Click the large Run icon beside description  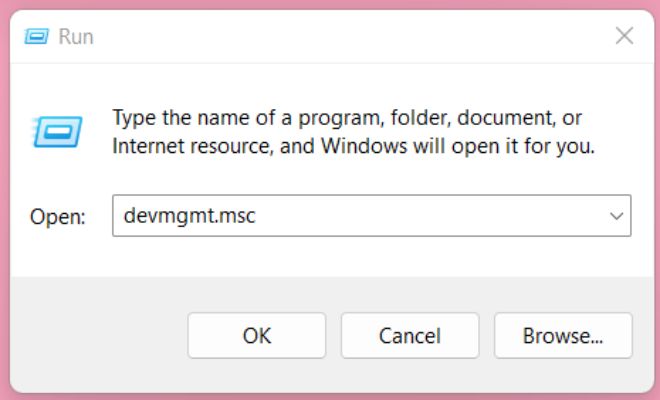pos(57,132)
